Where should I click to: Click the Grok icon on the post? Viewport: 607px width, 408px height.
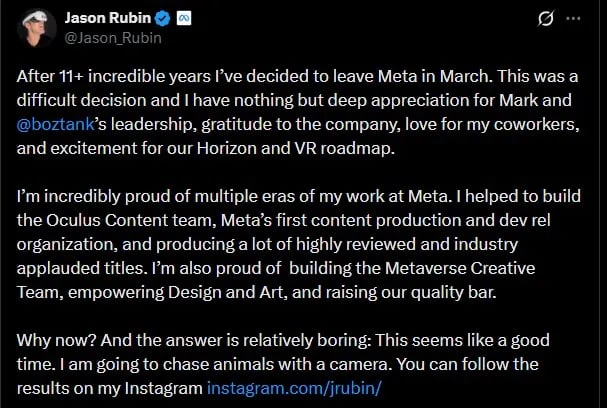(x=546, y=19)
